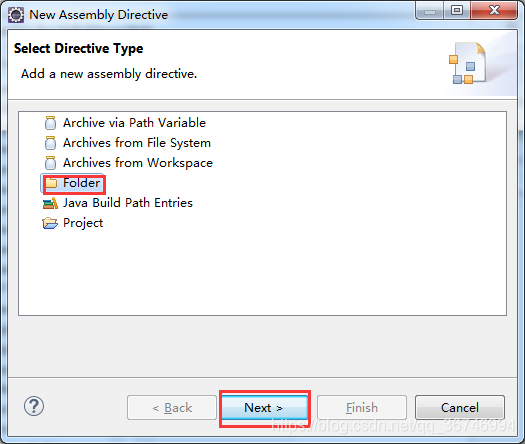Image resolution: width=525 pixels, height=444 pixels.
Task: Click the jar icon beside Archive via Path Variable
Action: [50, 123]
